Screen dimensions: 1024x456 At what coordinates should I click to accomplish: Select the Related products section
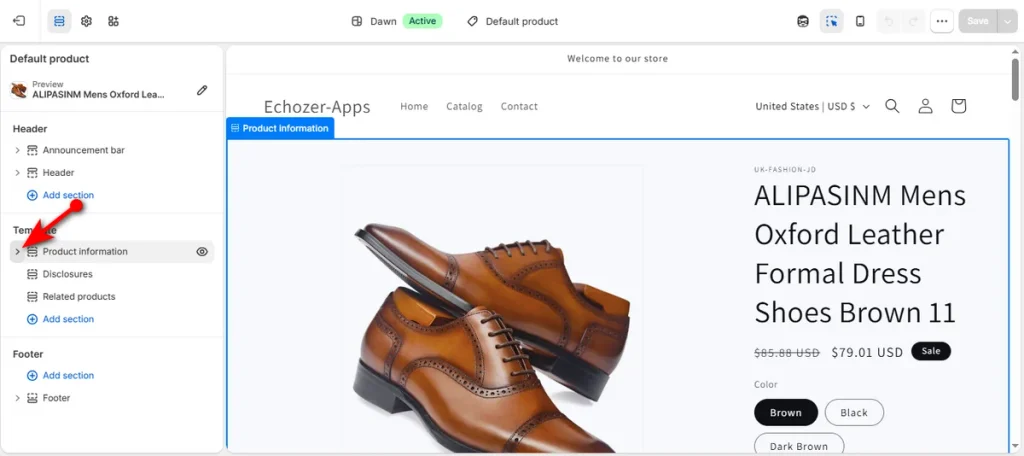[x=79, y=297]
